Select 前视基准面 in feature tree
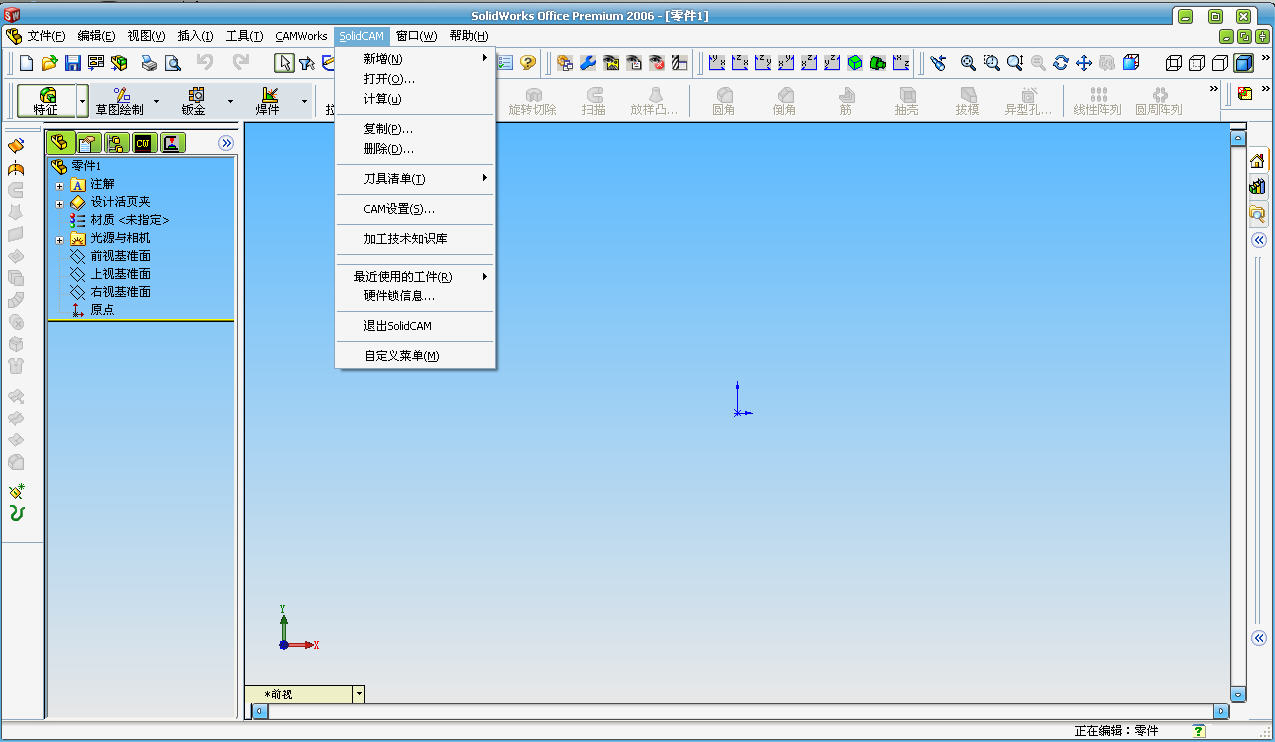The height and width of the screenshot is (742, 1275). point(120,256)
